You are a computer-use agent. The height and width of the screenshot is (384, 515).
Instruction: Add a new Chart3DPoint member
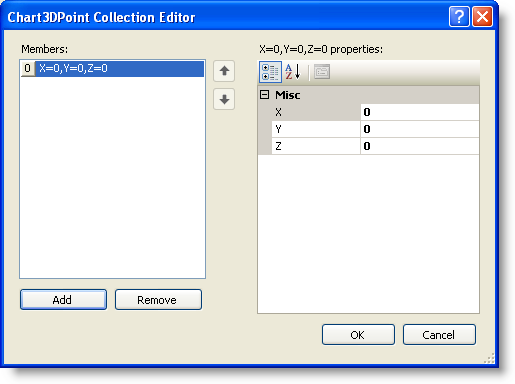click(63, 300)
